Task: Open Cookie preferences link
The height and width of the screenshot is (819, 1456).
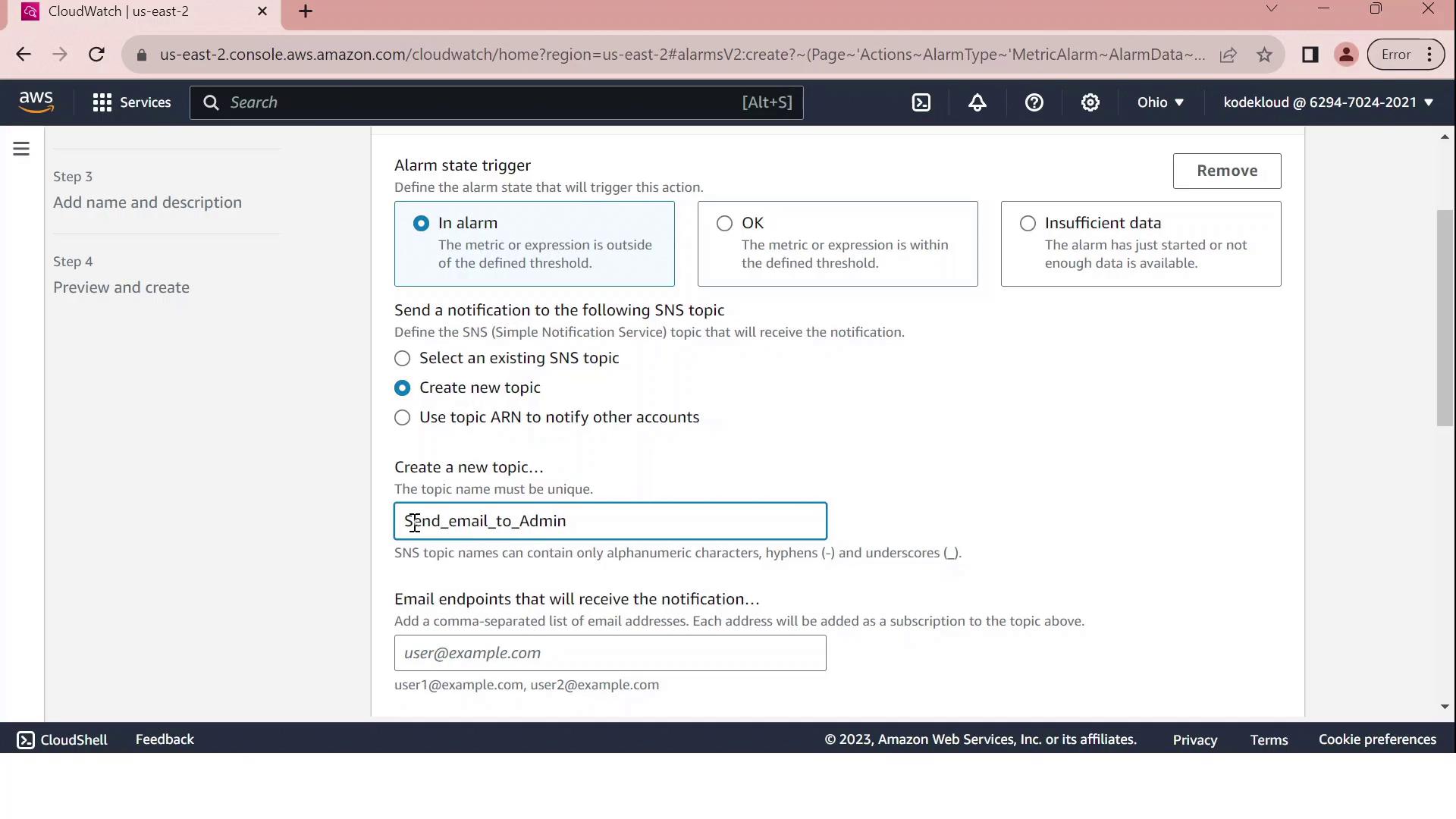Action: 1376,739
